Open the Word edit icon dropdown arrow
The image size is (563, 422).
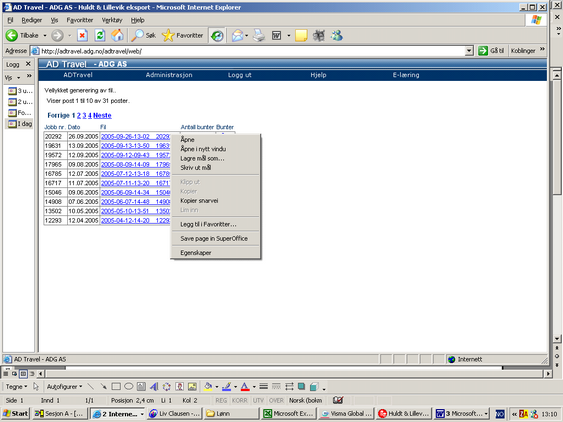[289, 36]
